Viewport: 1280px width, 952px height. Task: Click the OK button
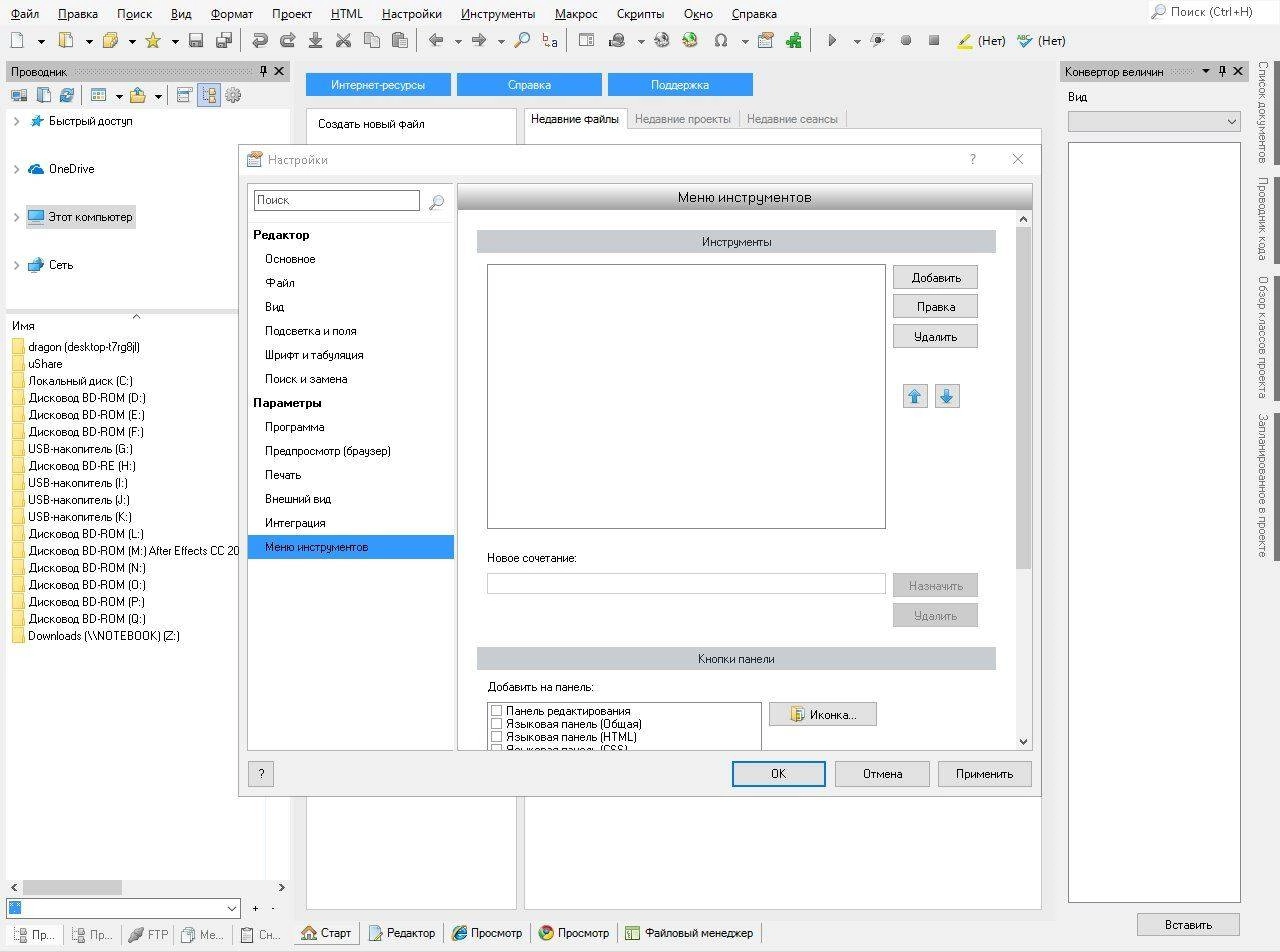click(x=778, y=774)
